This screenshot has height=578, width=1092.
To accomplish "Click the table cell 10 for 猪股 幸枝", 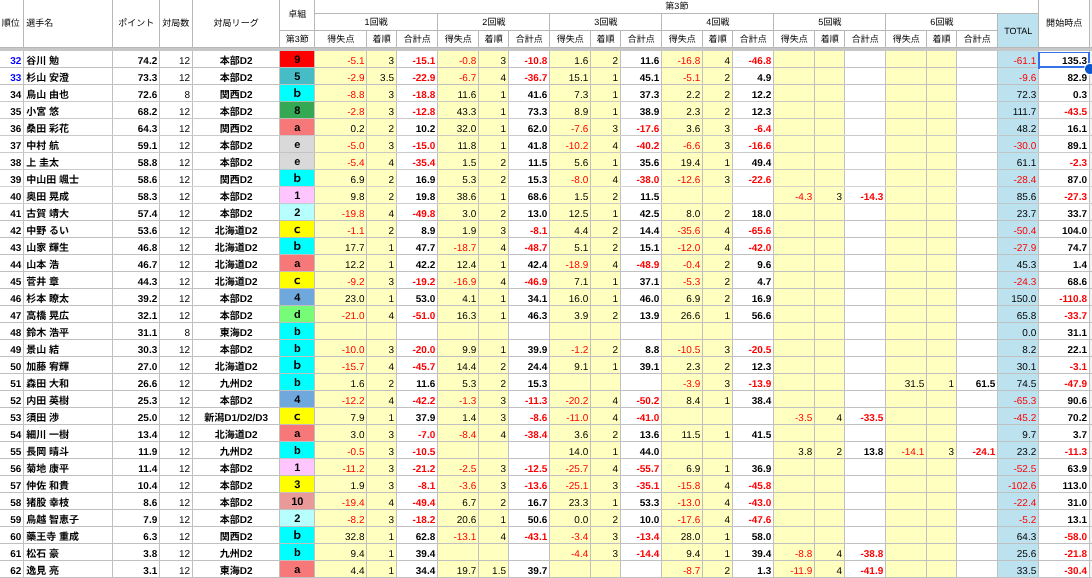I will click(297, 502).
